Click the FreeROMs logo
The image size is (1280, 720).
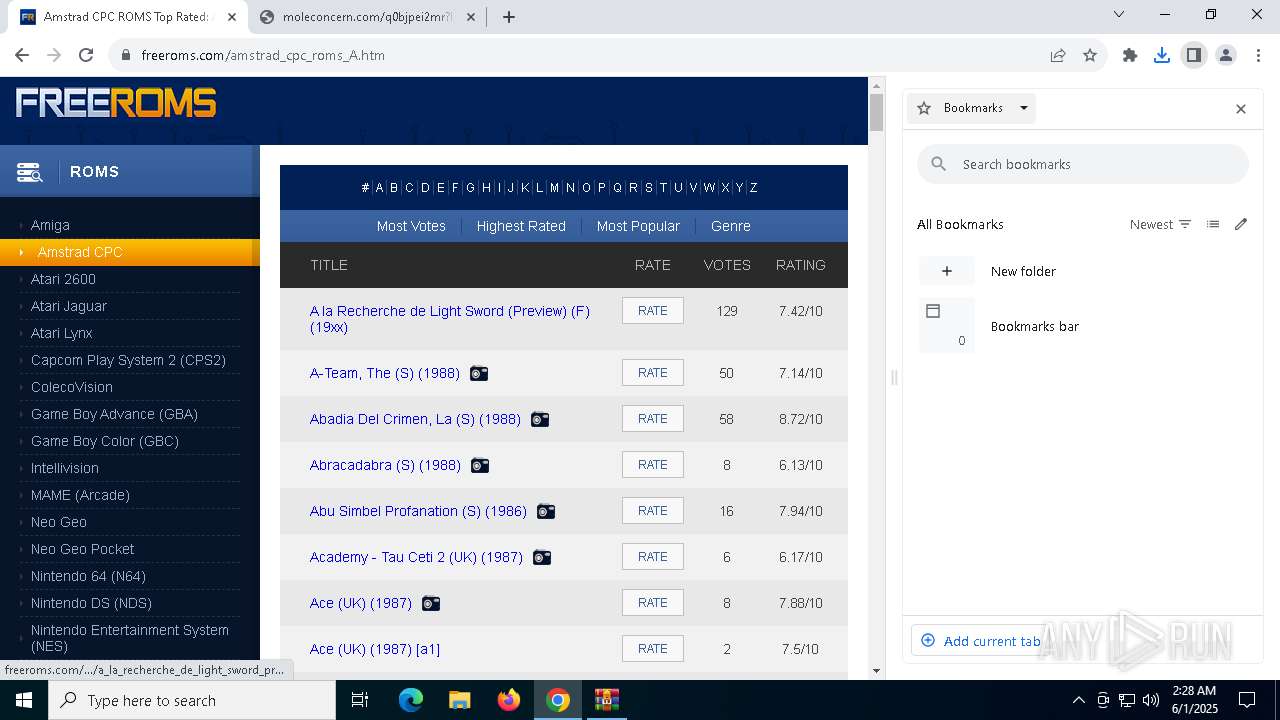(x=116, y=102)
